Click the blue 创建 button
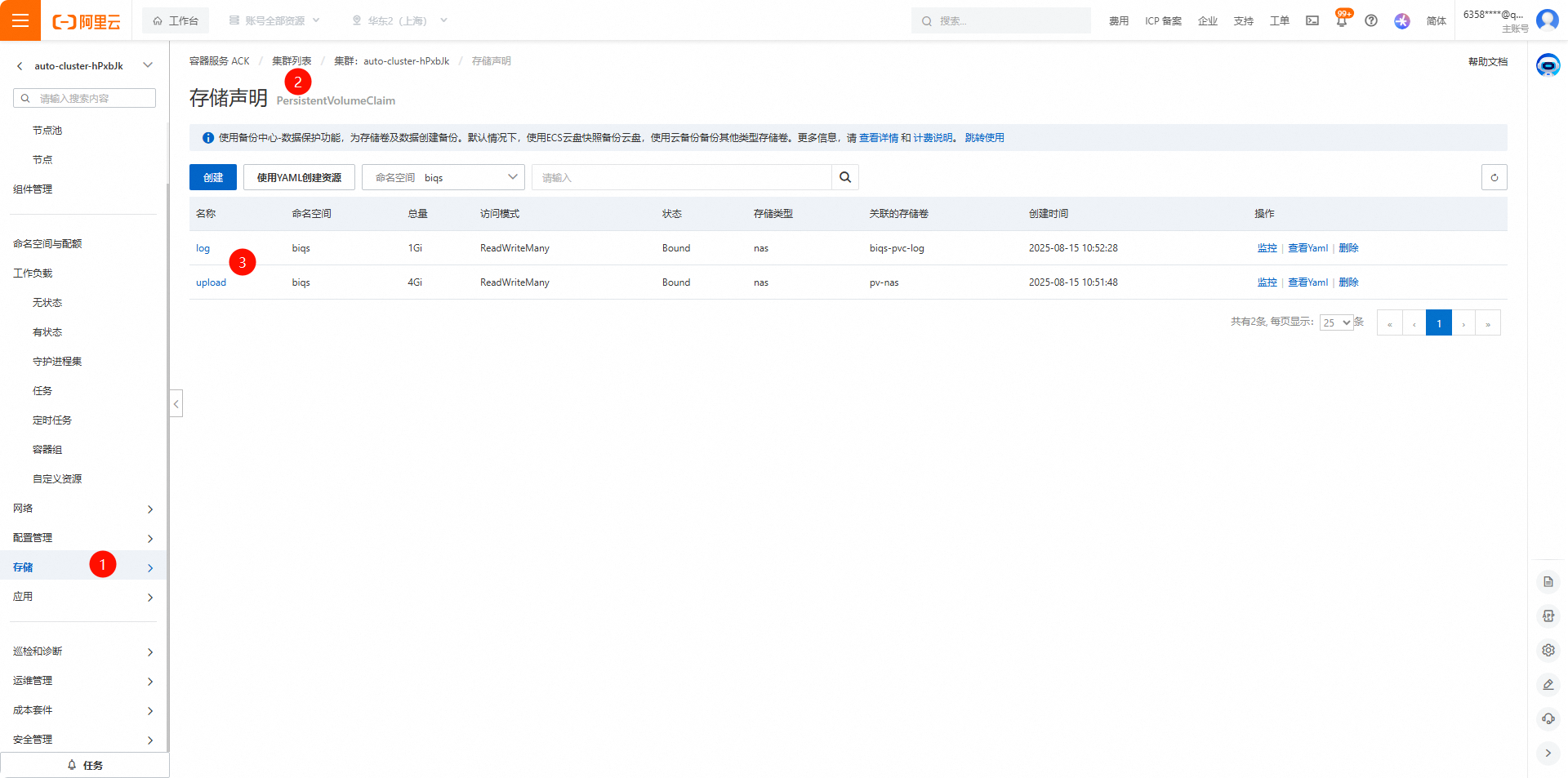1568x778 pixels. [212, 177]
